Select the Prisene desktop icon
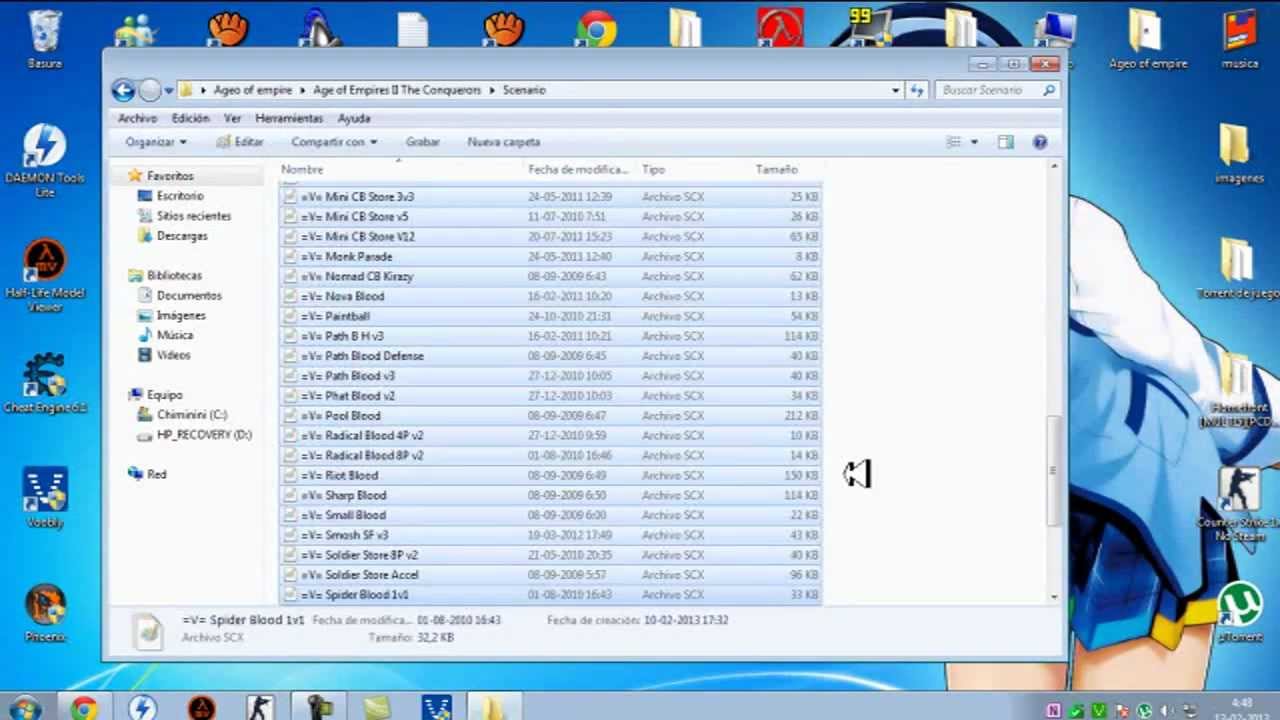This screenshot has width=1280, height=720. click(45, 612)
